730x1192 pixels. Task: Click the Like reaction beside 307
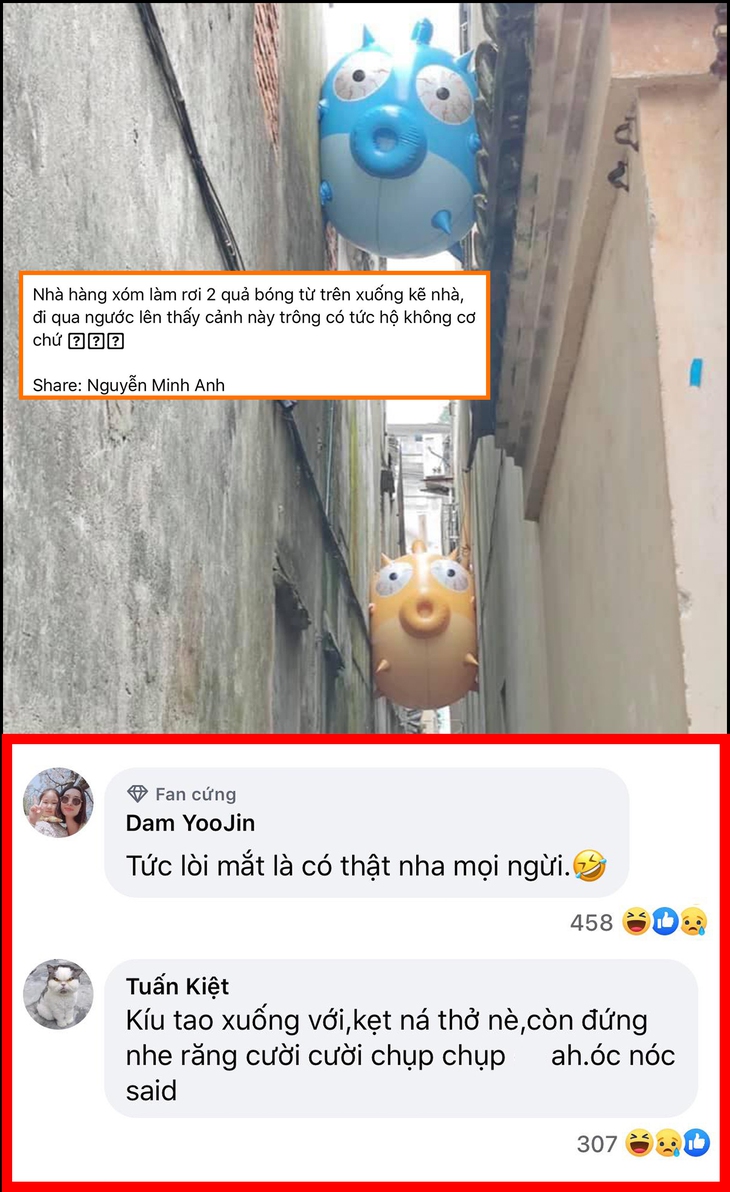coord(696,1143)
